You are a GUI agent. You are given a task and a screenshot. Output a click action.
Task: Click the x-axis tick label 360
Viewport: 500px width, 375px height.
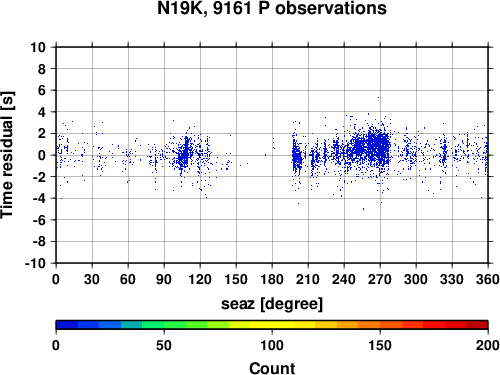pos(488,279)
